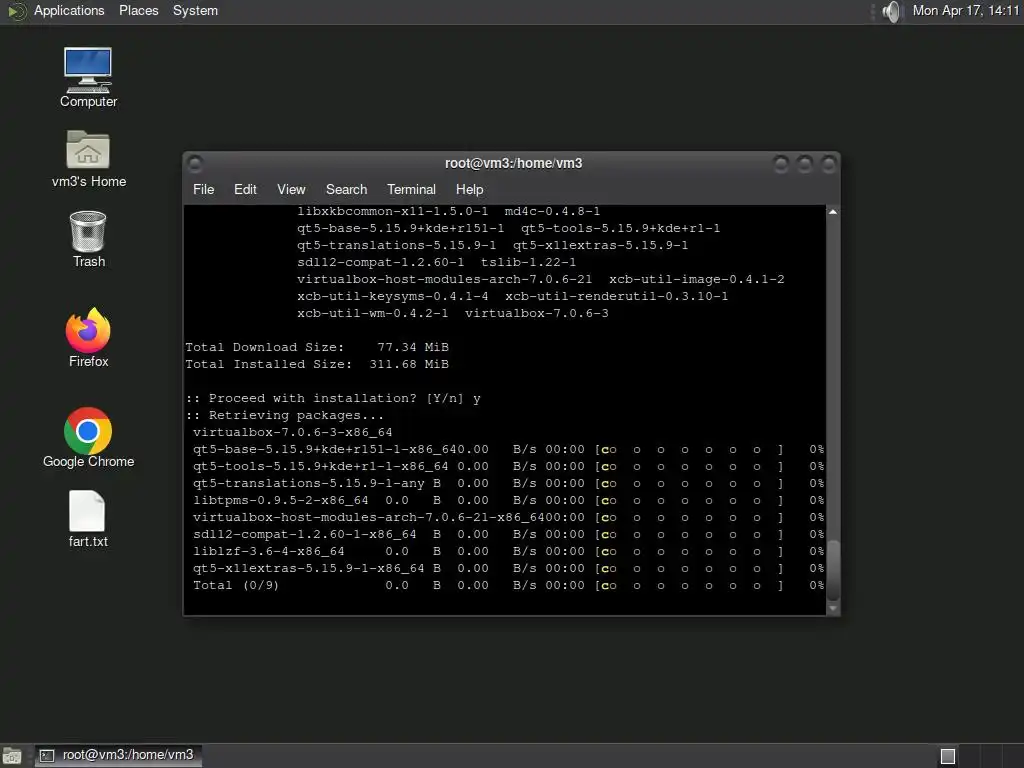Click the liblzf-3.6-4-x86_64 row text

pos(268,551)
